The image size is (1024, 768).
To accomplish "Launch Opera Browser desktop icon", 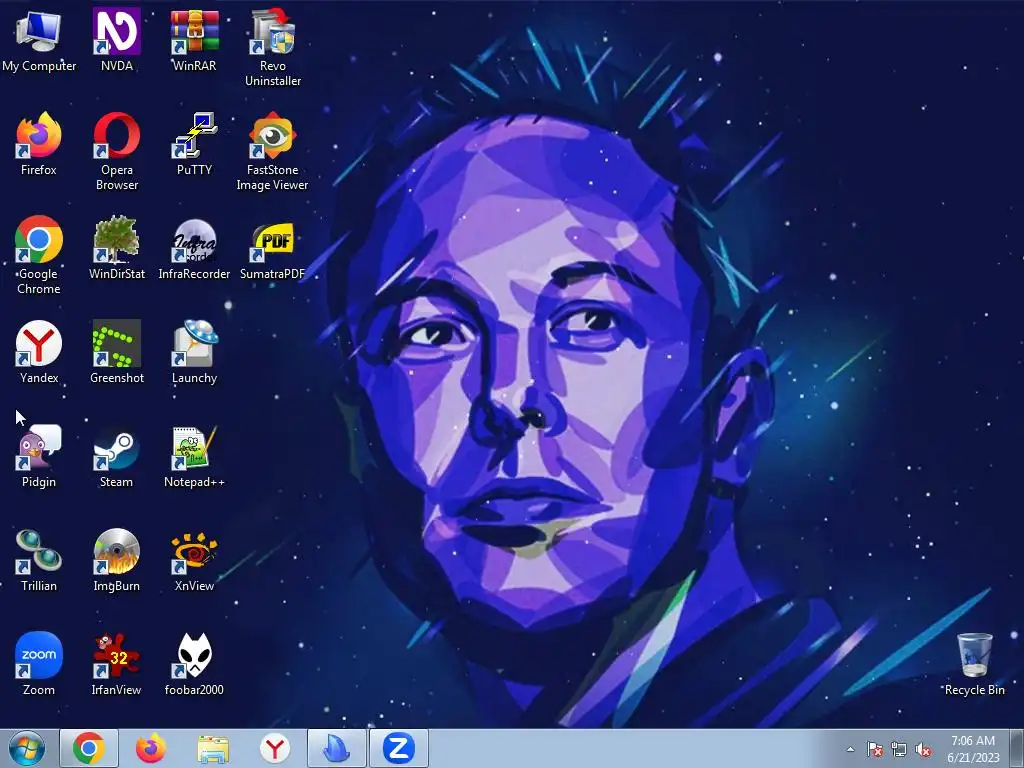I will [x=116, y=152].
